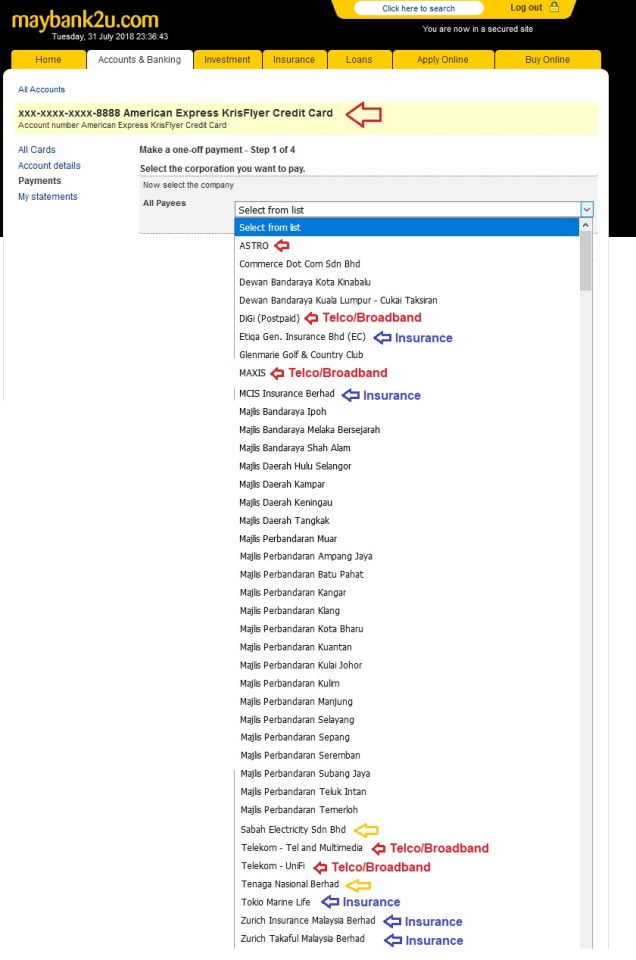Select ASTRO from the payee list
The image size is (636, 960).
coord(254,246)
